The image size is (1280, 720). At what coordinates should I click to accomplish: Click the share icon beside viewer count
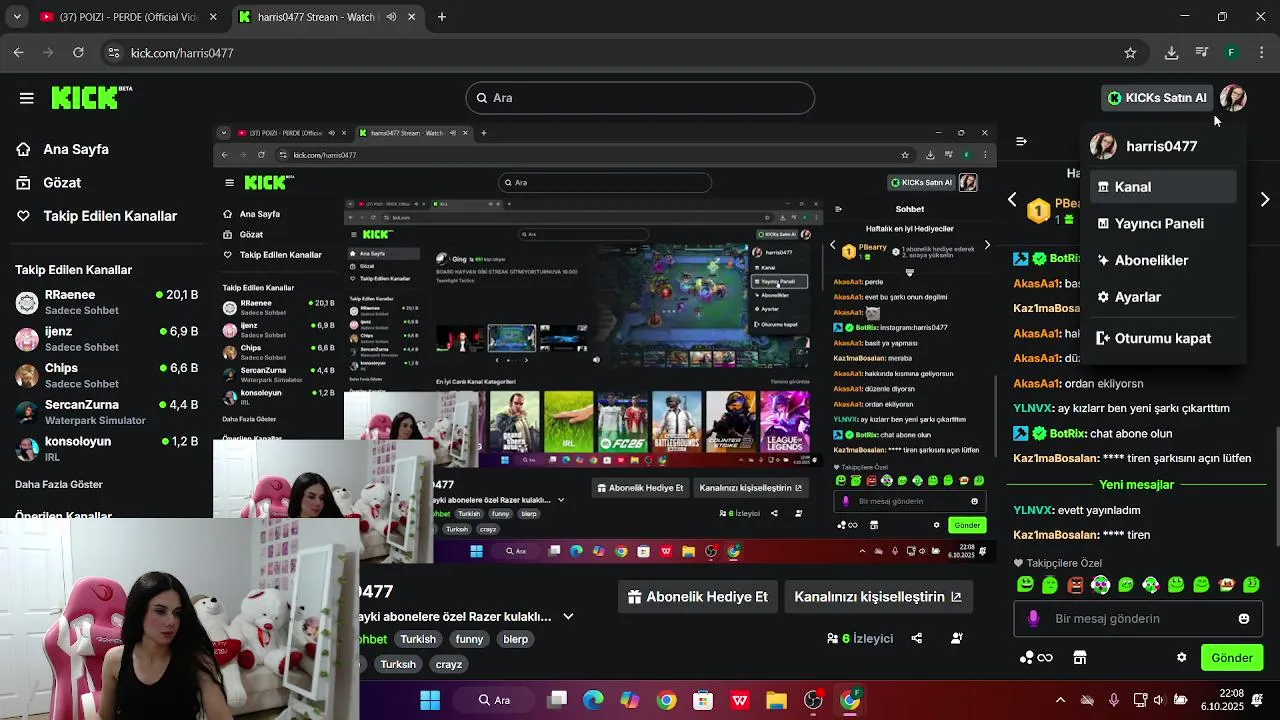(917, 638)
